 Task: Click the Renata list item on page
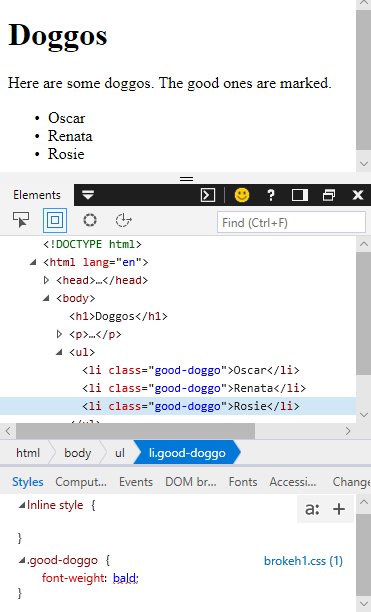pyautogui.click(x=70, y=136)
